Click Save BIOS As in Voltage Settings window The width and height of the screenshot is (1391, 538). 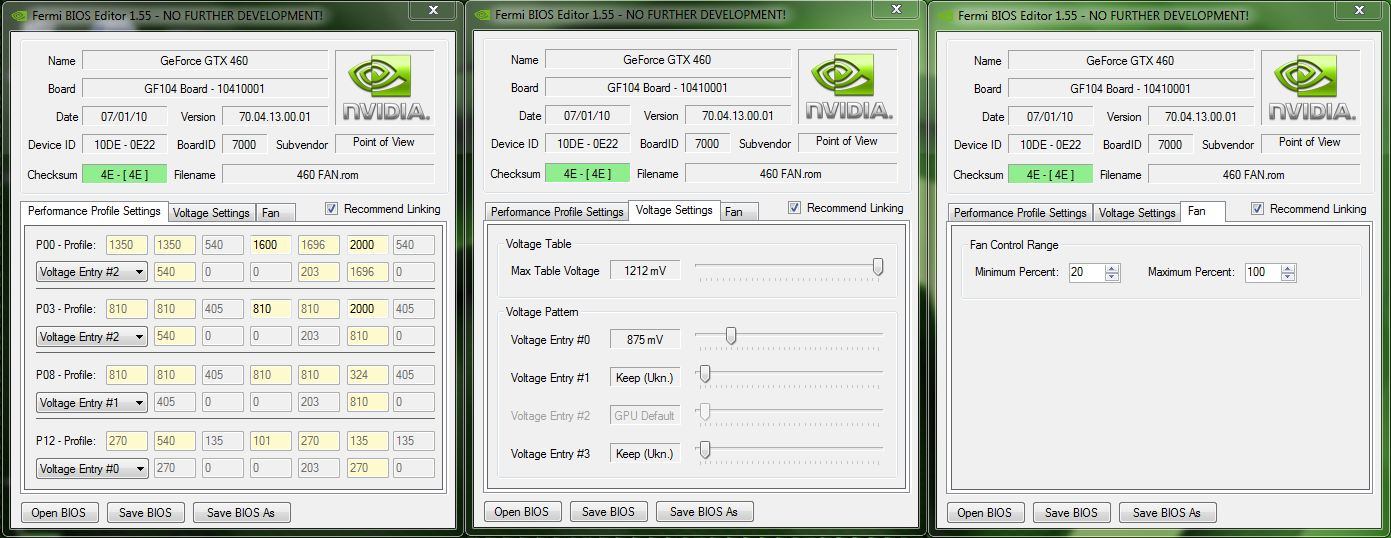coord(704,512)
